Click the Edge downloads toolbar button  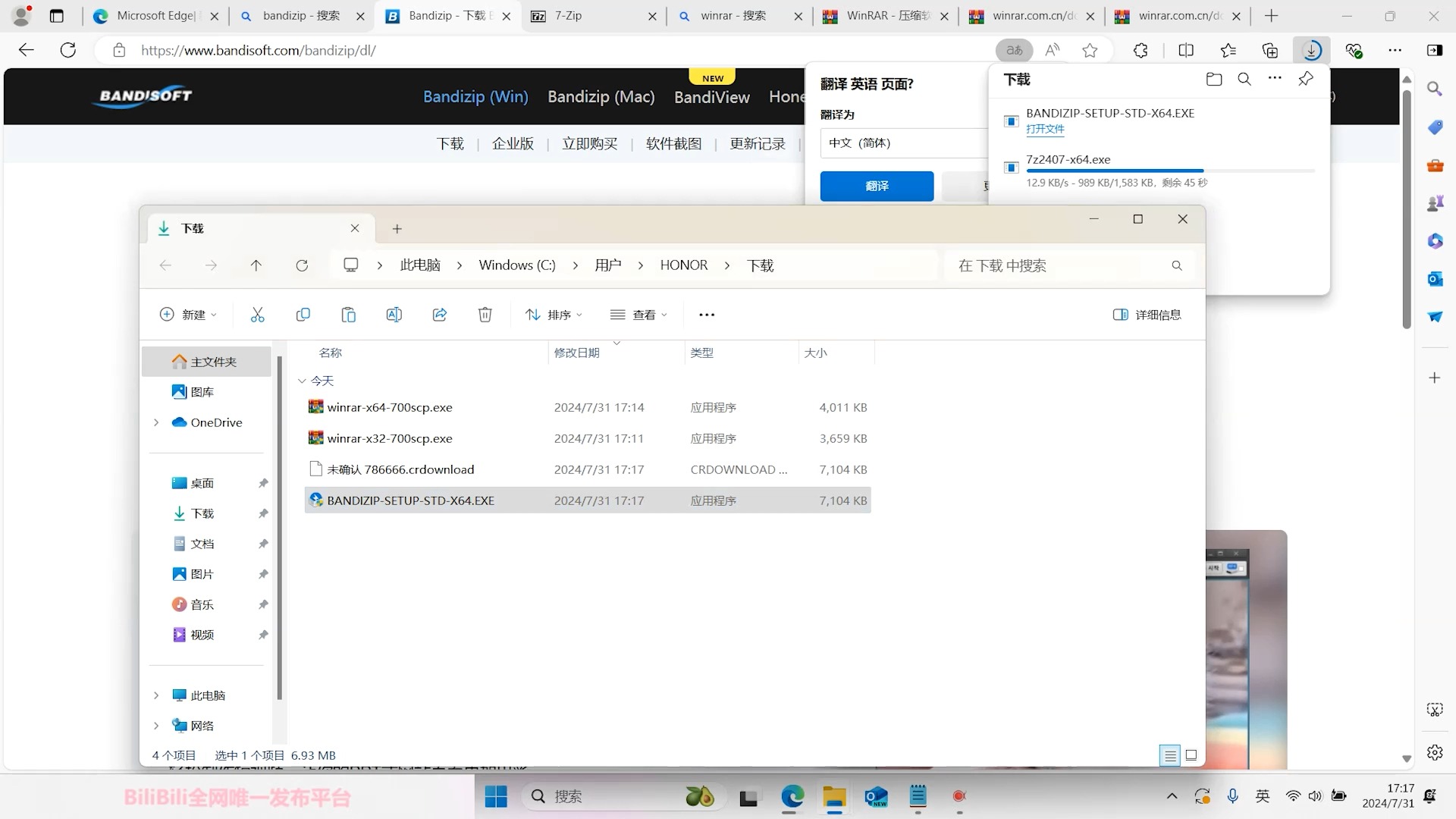[1311, 51]
